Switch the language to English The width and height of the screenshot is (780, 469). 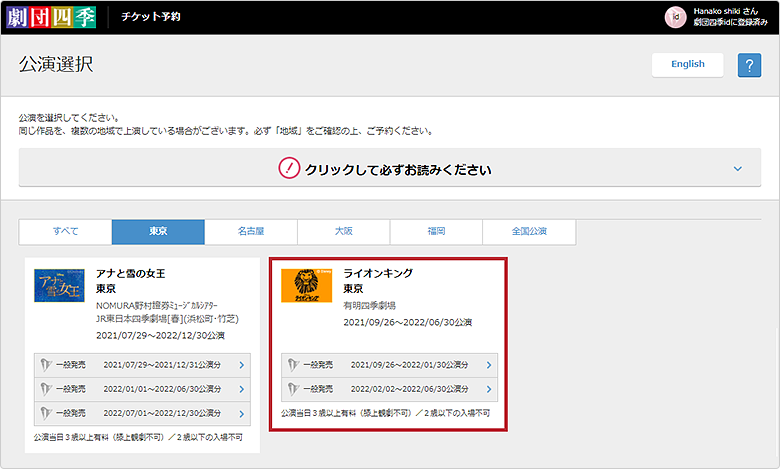[687, 64]
